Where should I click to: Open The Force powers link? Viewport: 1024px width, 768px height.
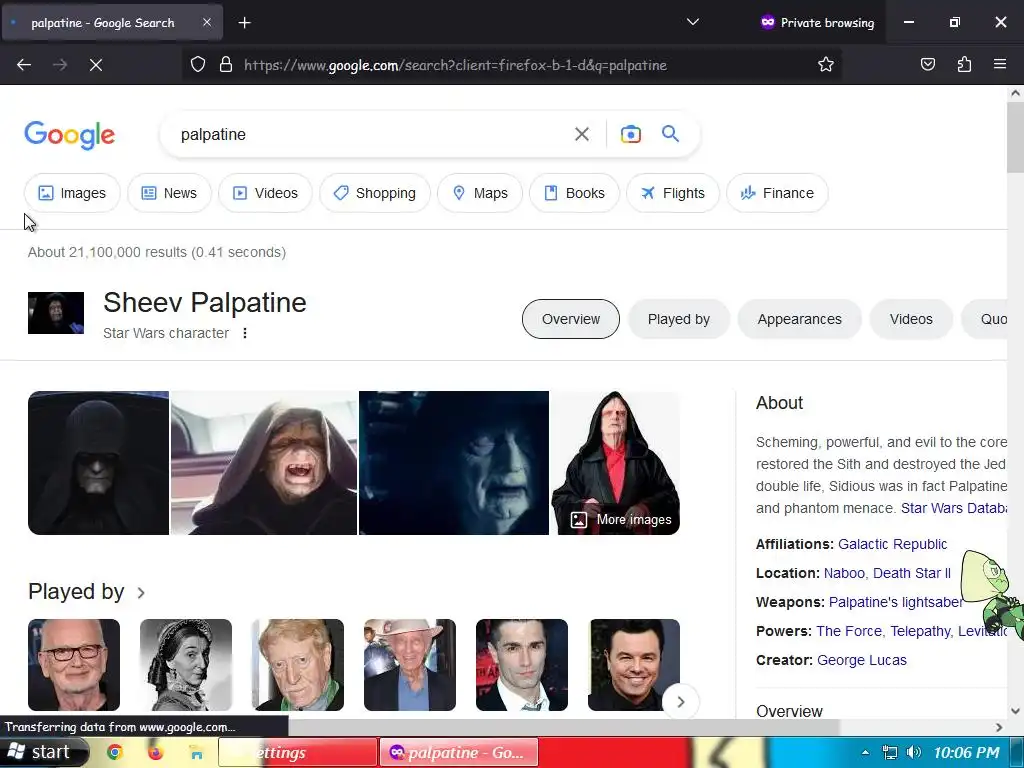tap(848, 631)
